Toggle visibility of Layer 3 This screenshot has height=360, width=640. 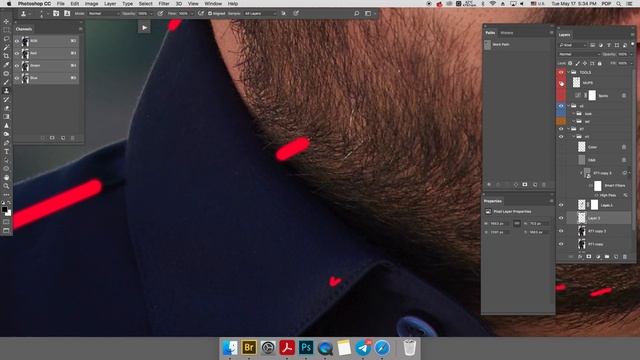coord(561,218)
